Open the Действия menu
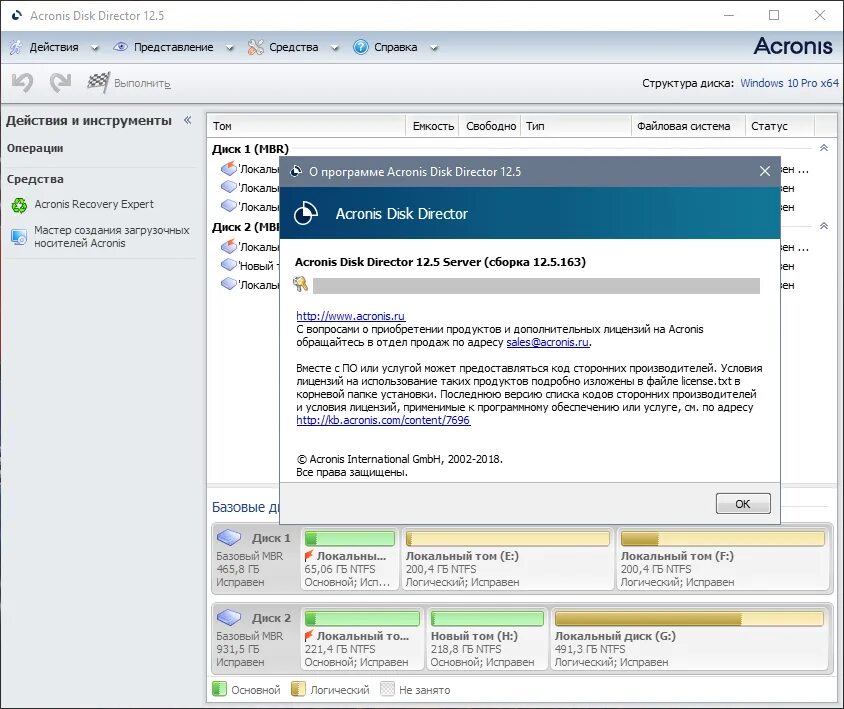844x709 pixels. (x=54, y=47)
